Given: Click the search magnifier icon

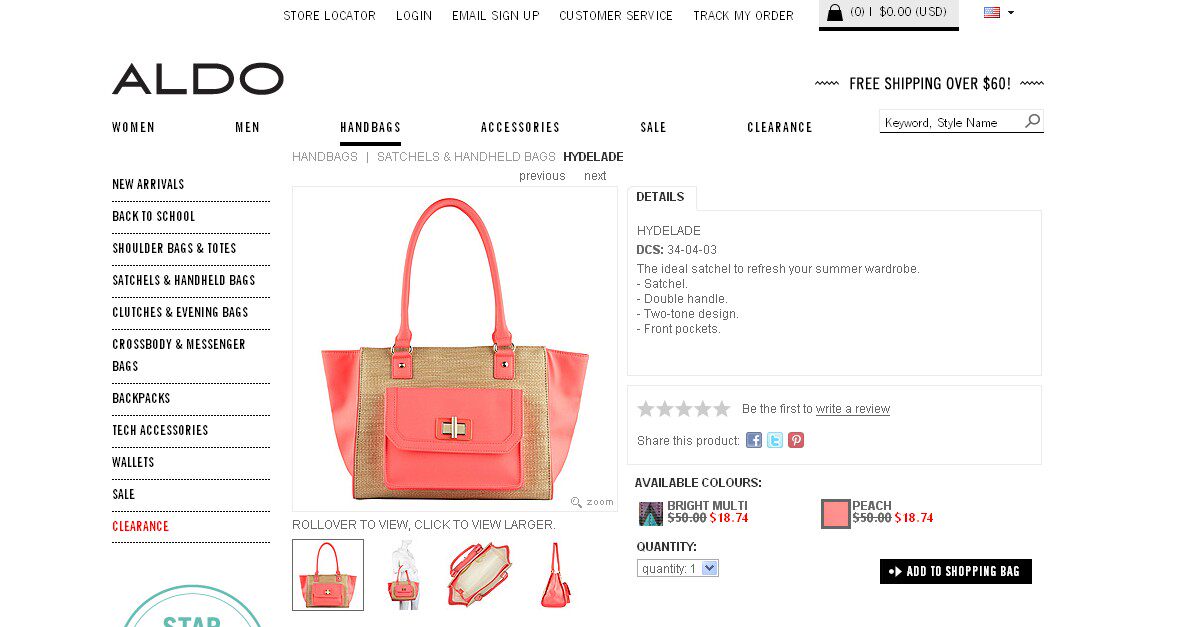Looking at the screenshot, I should [1032, 121].
